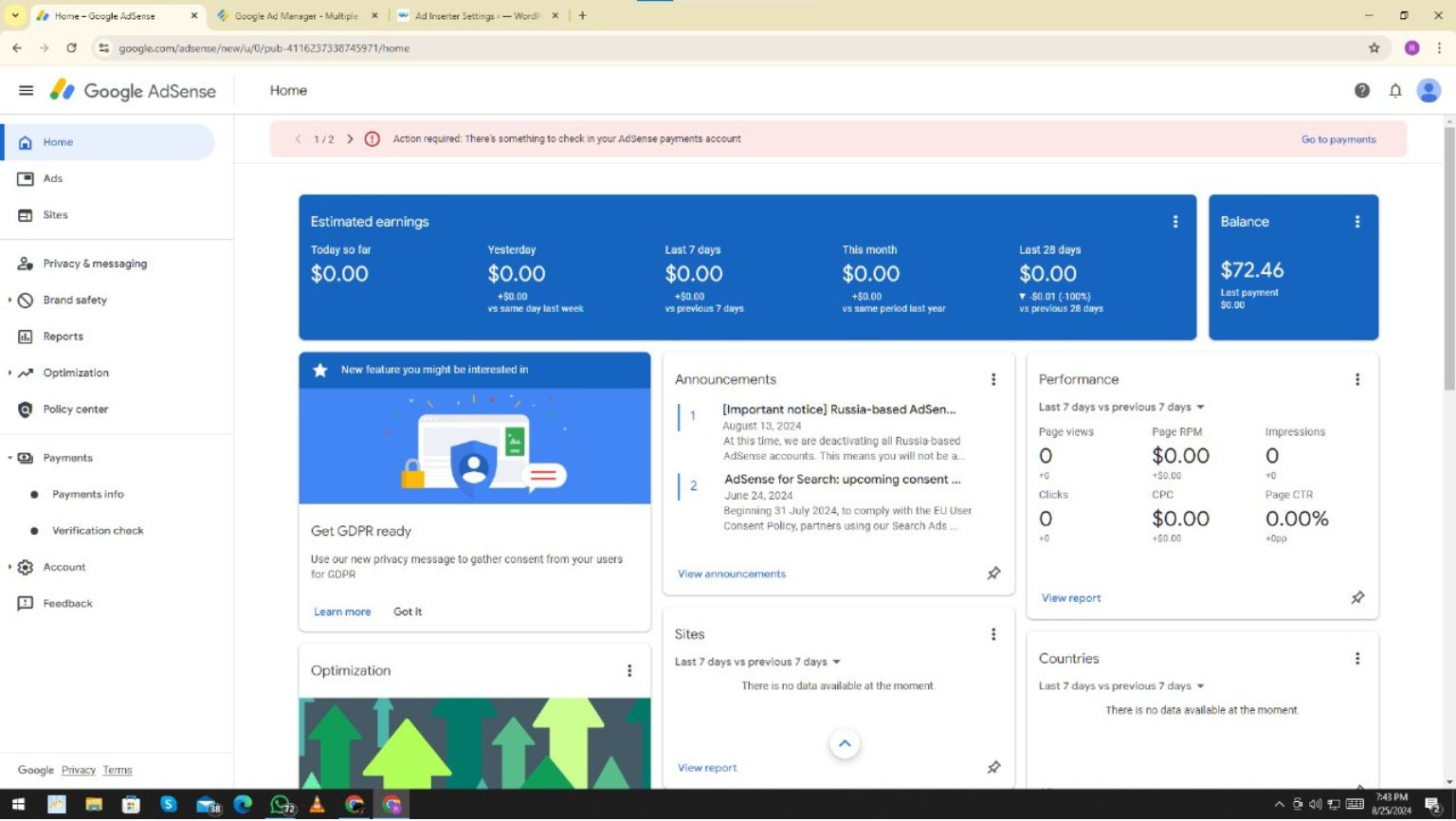
Task: Click View report in Sites card
Action: point(707,769)
